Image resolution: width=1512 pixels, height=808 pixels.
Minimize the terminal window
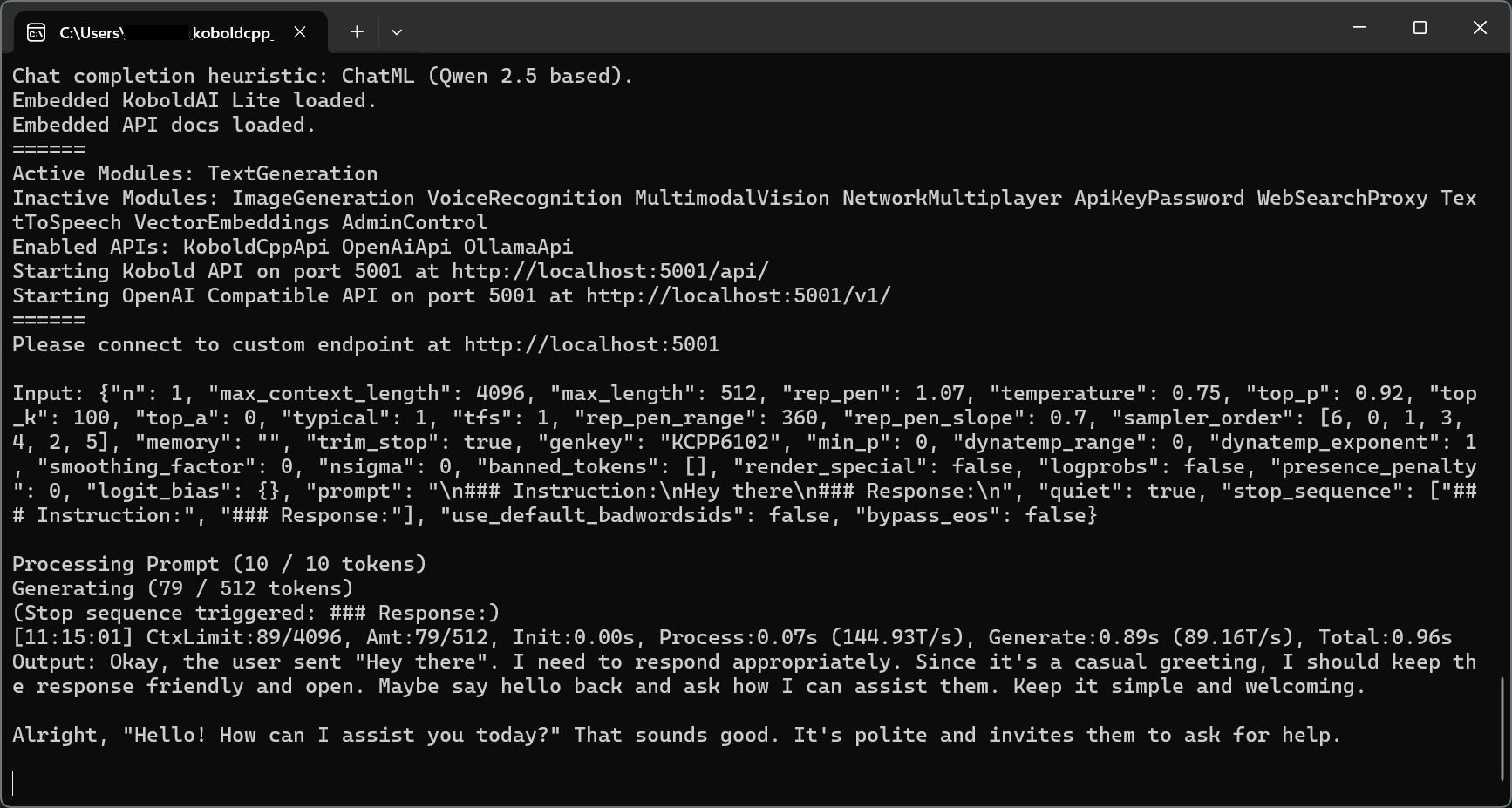tap(1359, 28)
